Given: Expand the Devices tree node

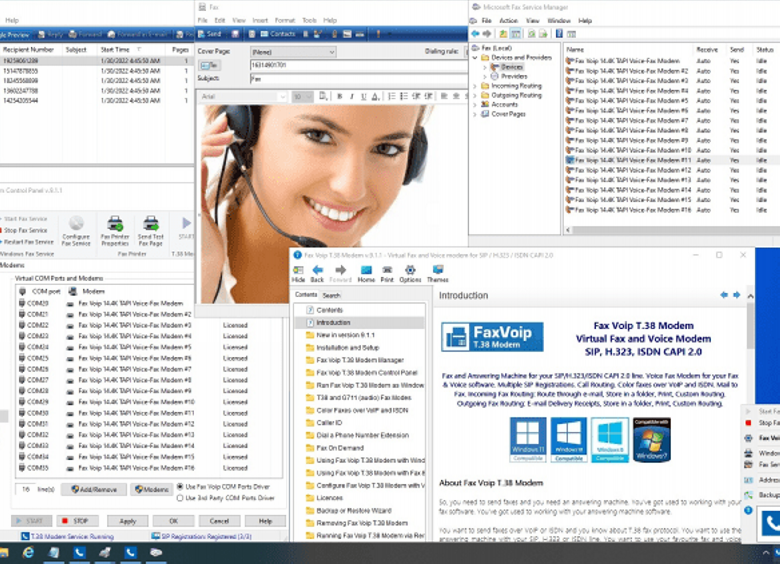Looking at the screenshot, I should (x=485, y=67).
